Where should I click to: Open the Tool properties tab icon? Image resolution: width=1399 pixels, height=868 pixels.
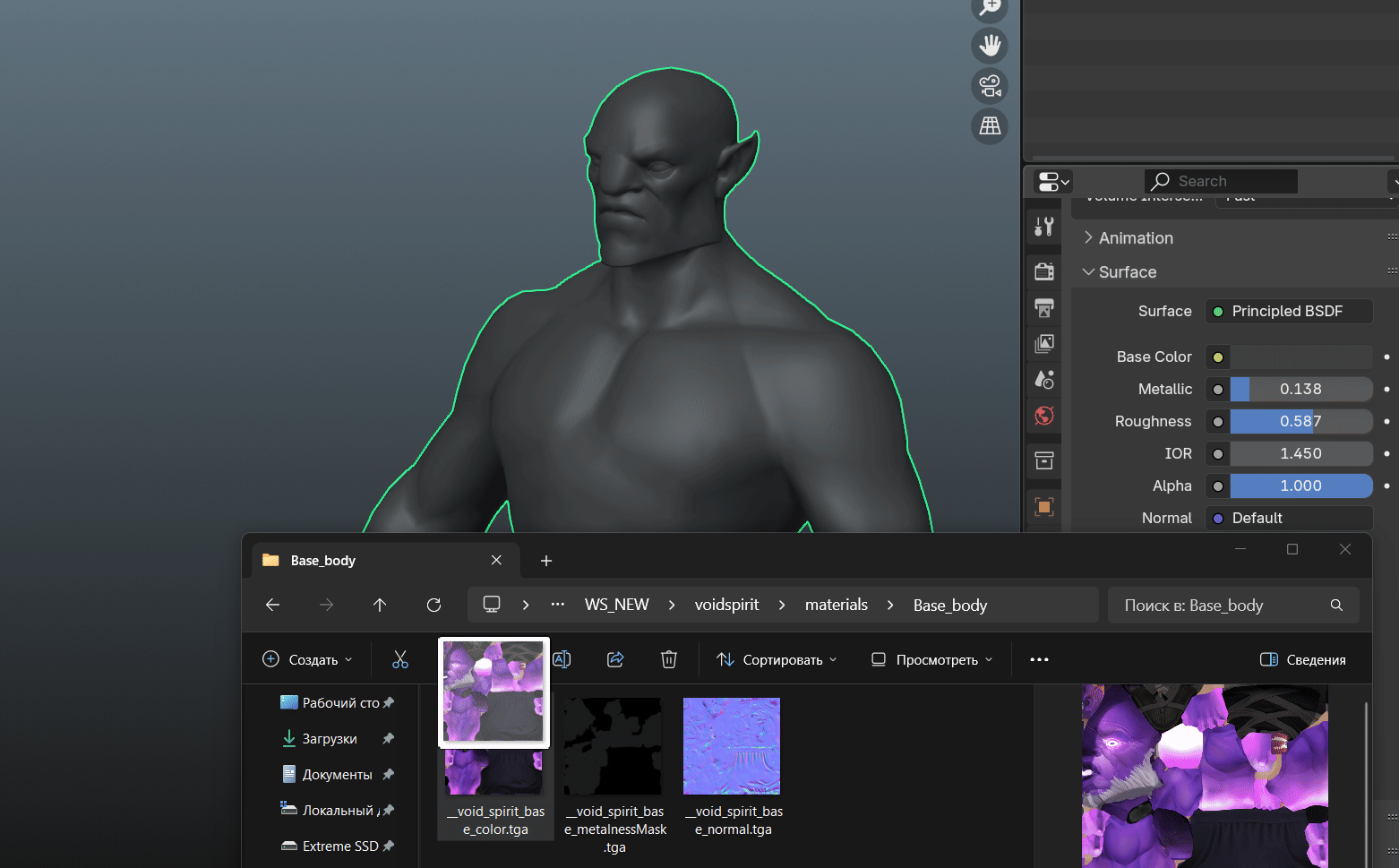click(1043, 227)
